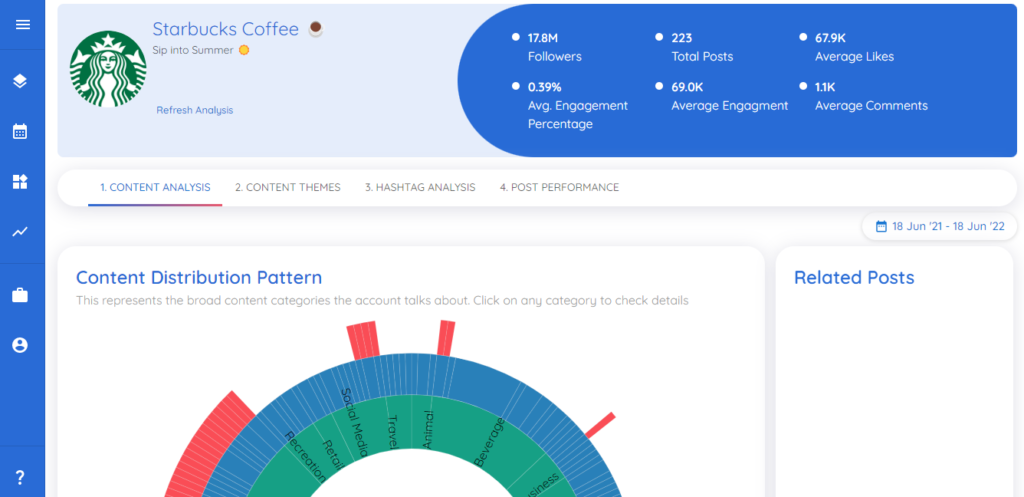
Task: Click the Starbucks logo avatar
Action: (x=108, y=69)
